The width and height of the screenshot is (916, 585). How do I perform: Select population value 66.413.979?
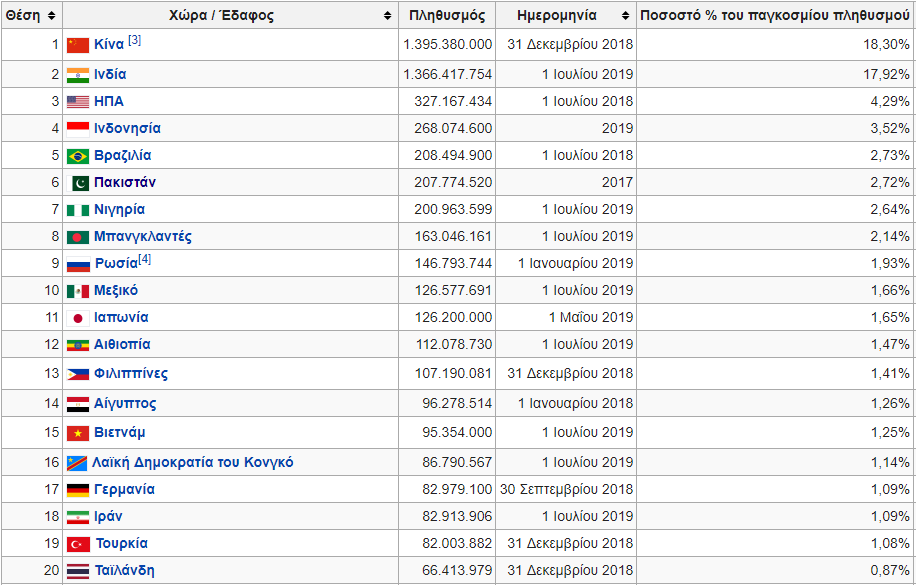click(x=457, y=570)
